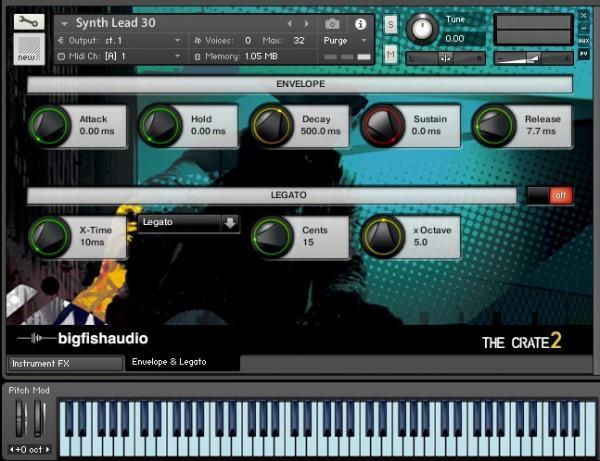The image size is (600, 461).
Task: Click the Release knob
Action: (x=492, y=125)
